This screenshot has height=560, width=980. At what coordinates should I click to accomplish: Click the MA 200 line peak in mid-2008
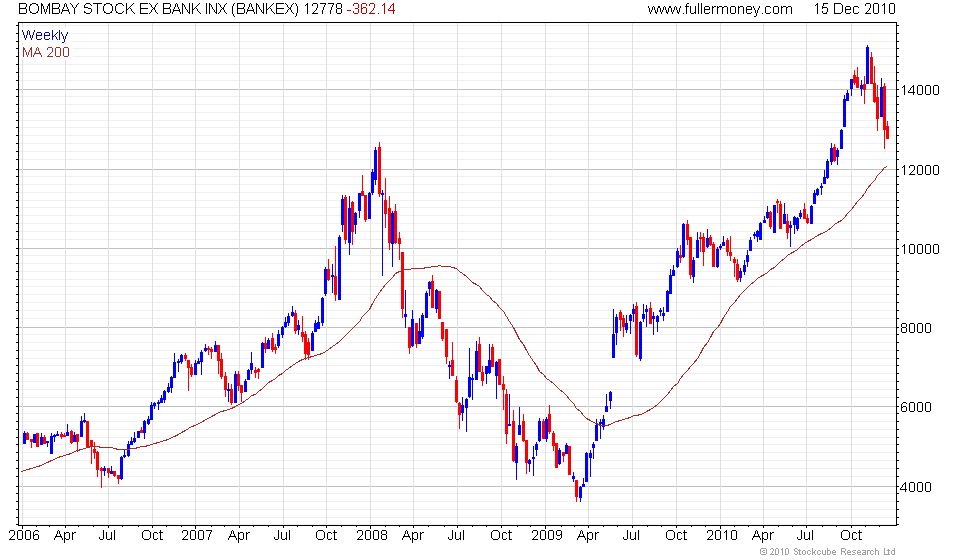point(442,266)
